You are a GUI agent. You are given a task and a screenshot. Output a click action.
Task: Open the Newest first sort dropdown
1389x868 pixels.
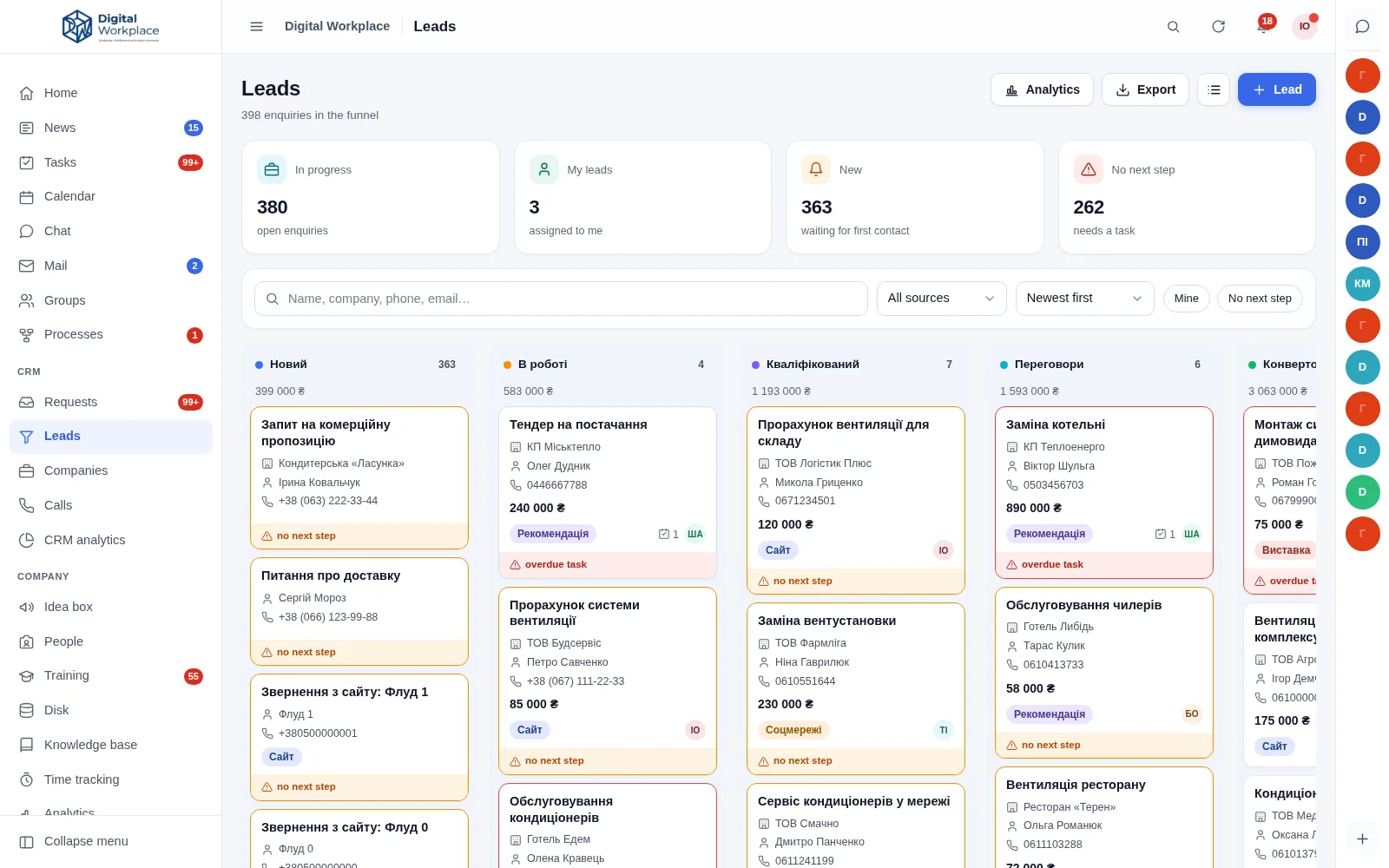[x=1084, y=299]
